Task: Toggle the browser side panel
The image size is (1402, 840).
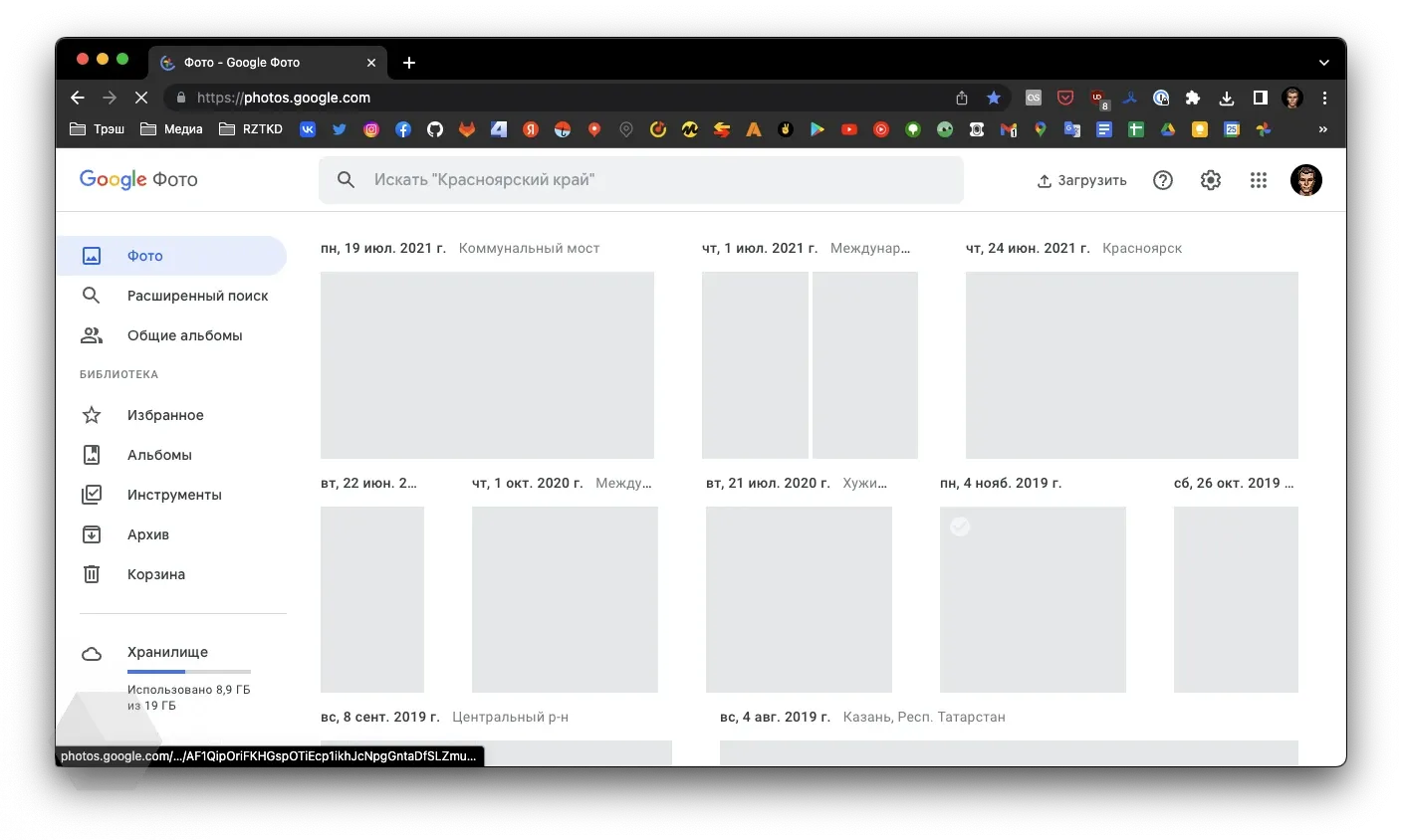Action: 1260,98
